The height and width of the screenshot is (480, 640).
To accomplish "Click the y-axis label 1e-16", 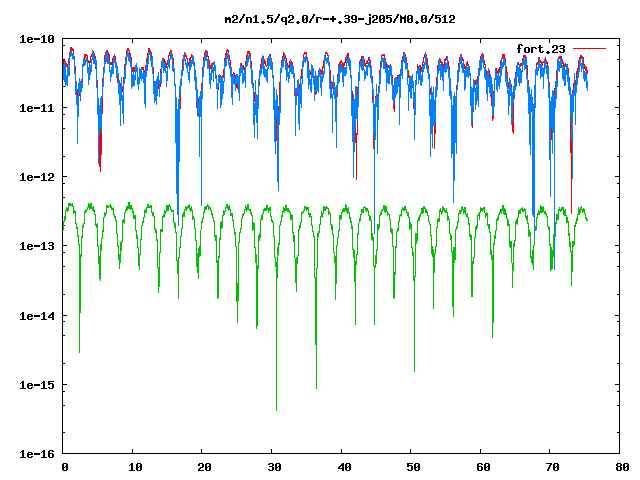I will pyautogui.click(x=37, y=454).
